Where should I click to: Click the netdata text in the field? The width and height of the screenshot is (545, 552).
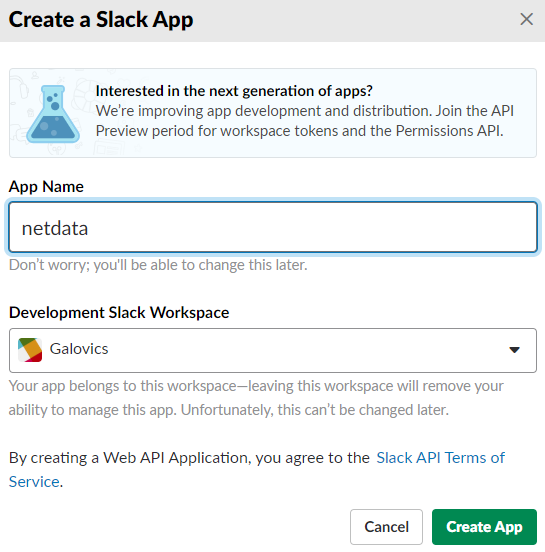(55, 228)
